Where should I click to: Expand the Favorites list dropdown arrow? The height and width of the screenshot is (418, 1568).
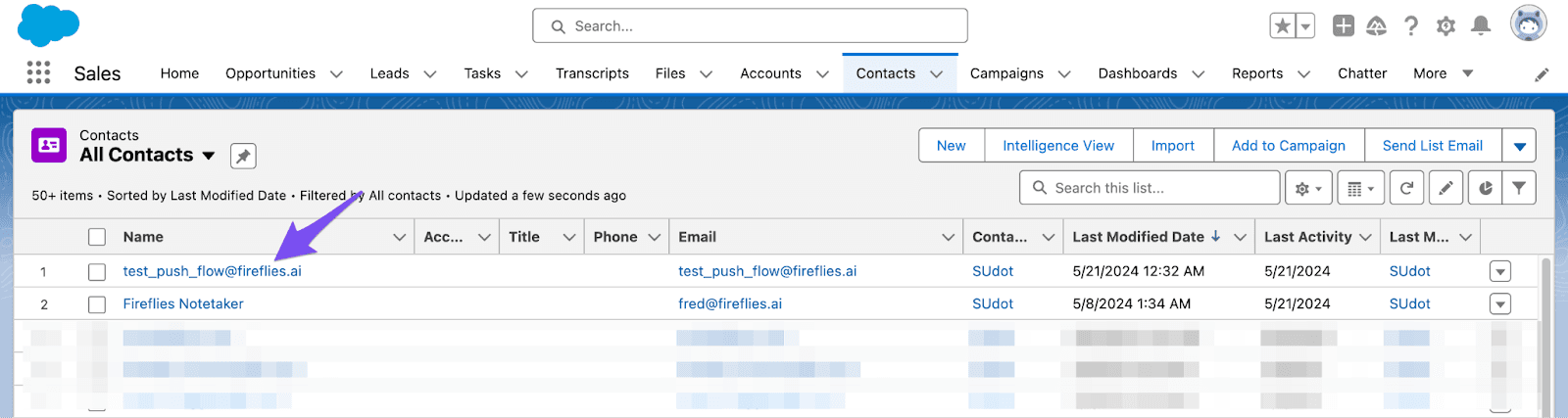point(1305,26)
